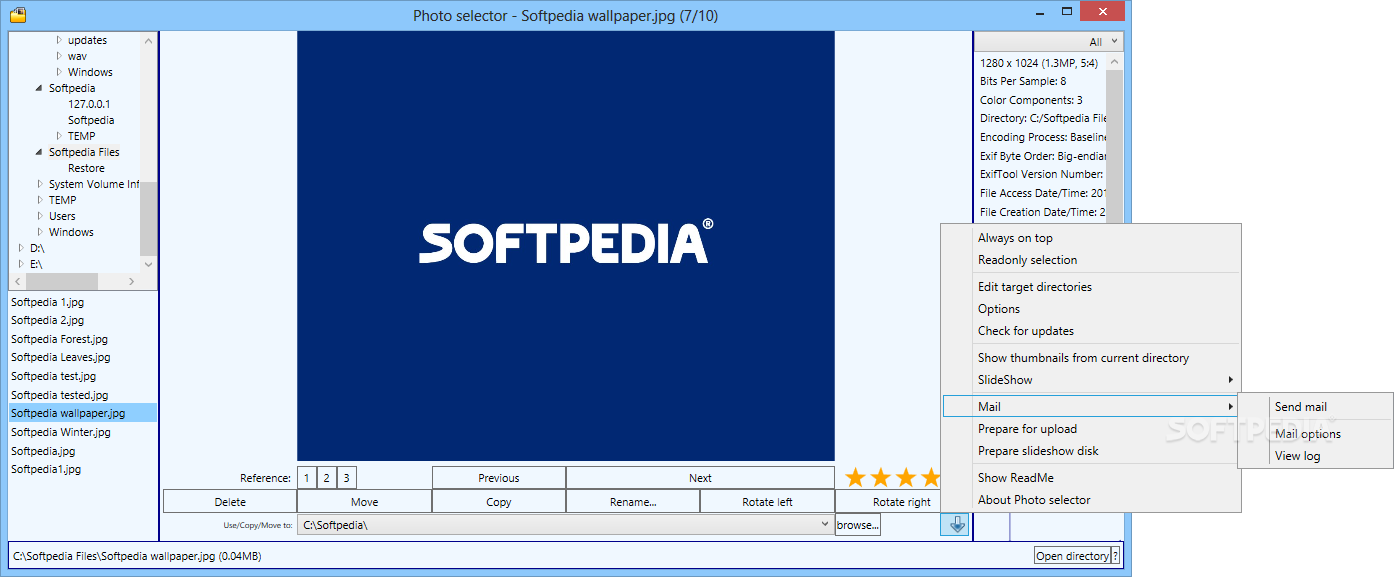Expand the wav folder node

(59, 56)
